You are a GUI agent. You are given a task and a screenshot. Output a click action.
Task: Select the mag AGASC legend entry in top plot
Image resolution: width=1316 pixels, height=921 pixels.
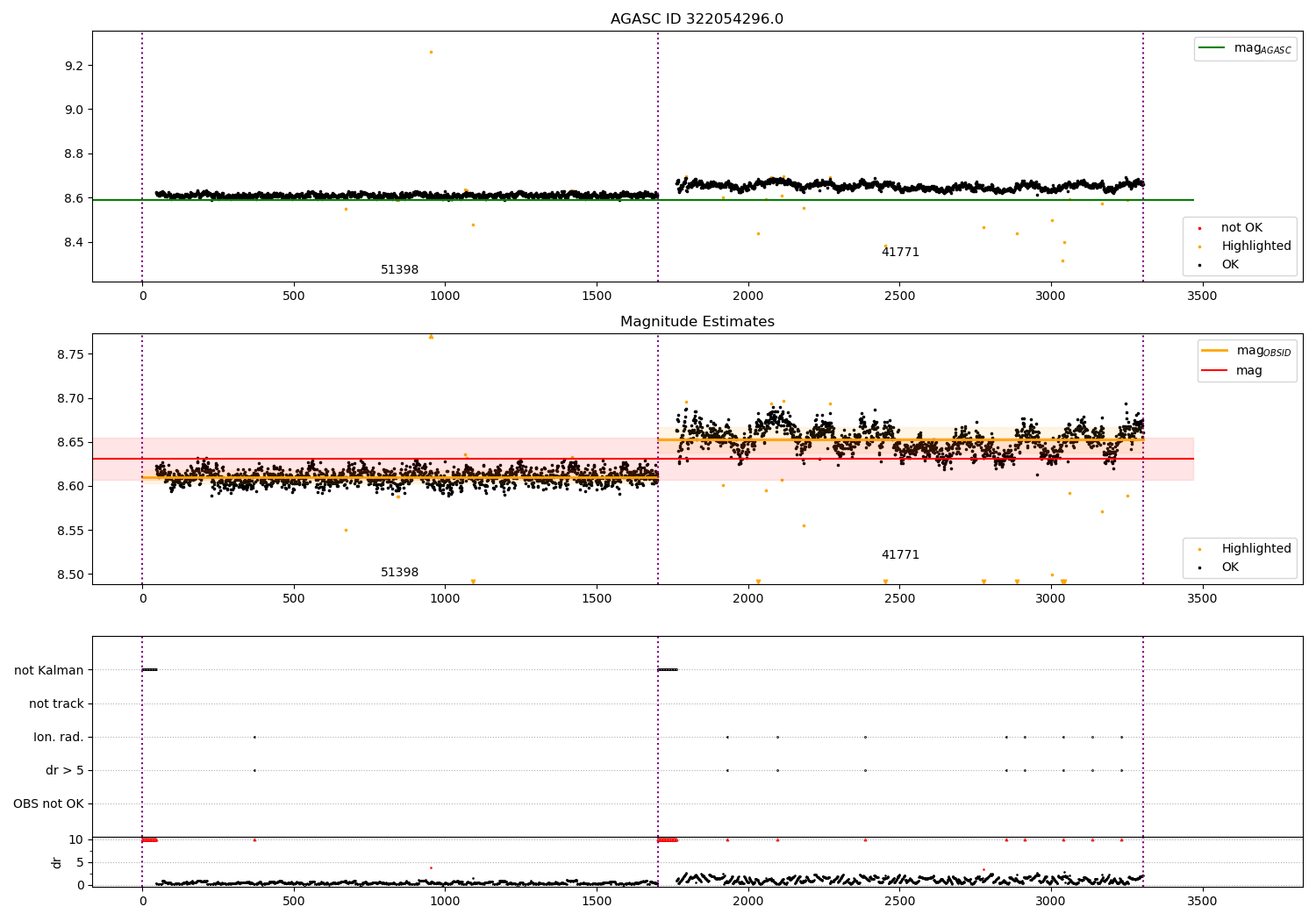point(1245,48)
